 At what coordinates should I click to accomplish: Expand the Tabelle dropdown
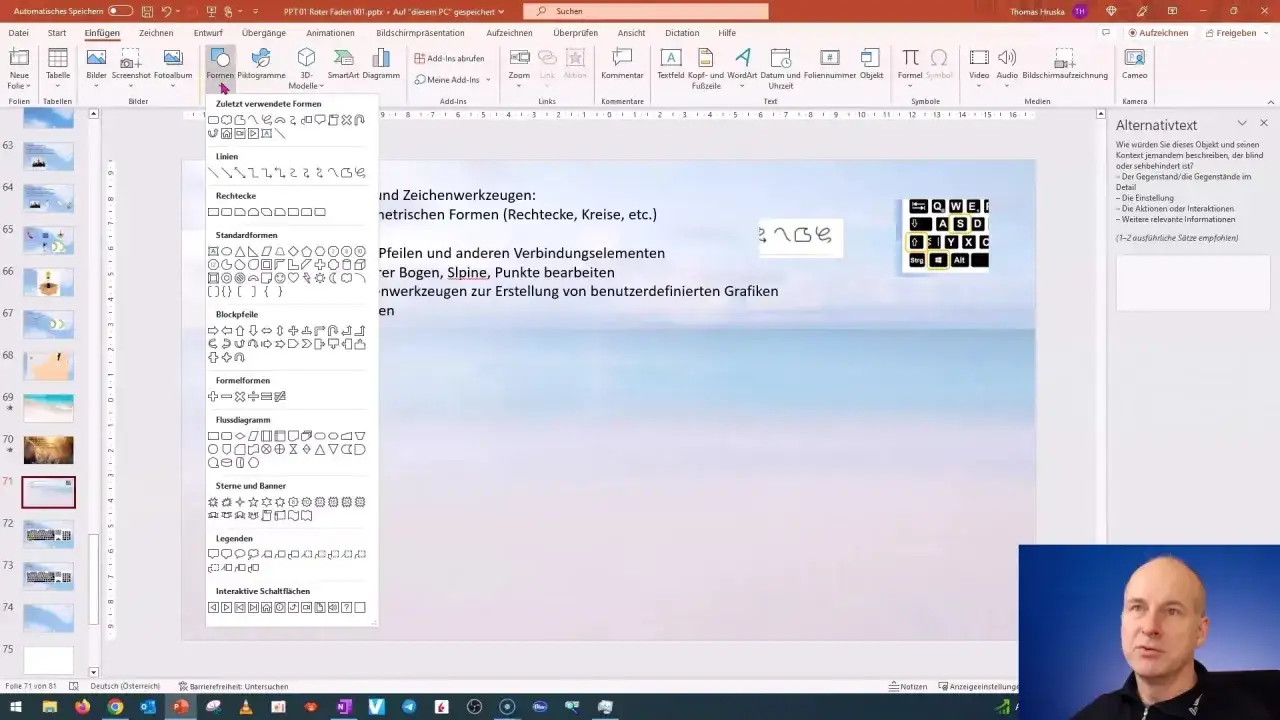pos(58,86)
